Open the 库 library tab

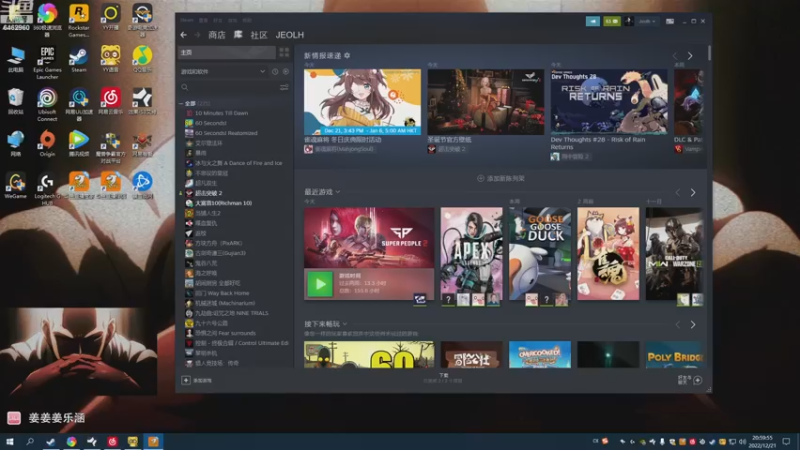[238, 35]
